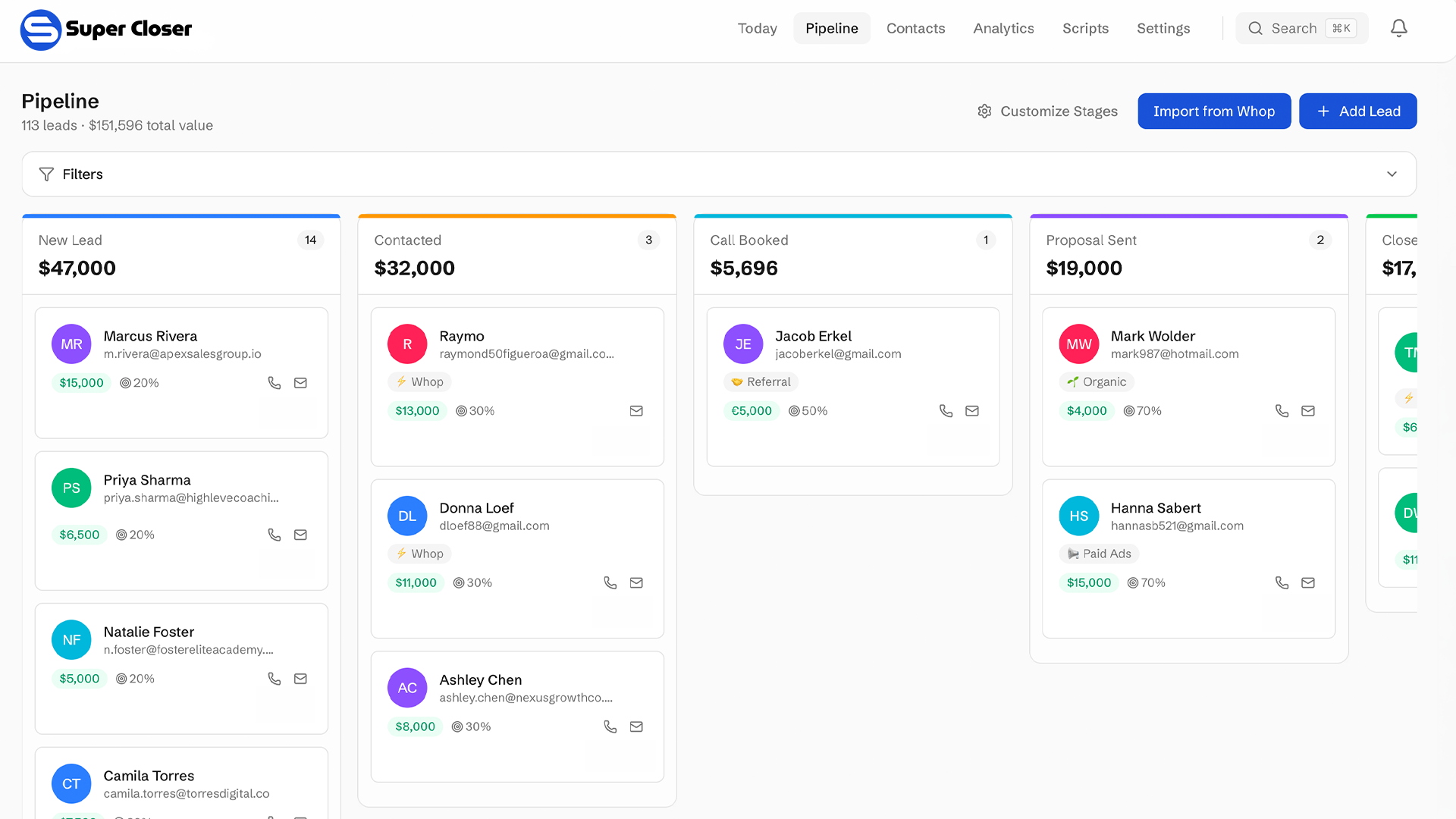Click the Referral tag on Jacob Erkel

761,382
